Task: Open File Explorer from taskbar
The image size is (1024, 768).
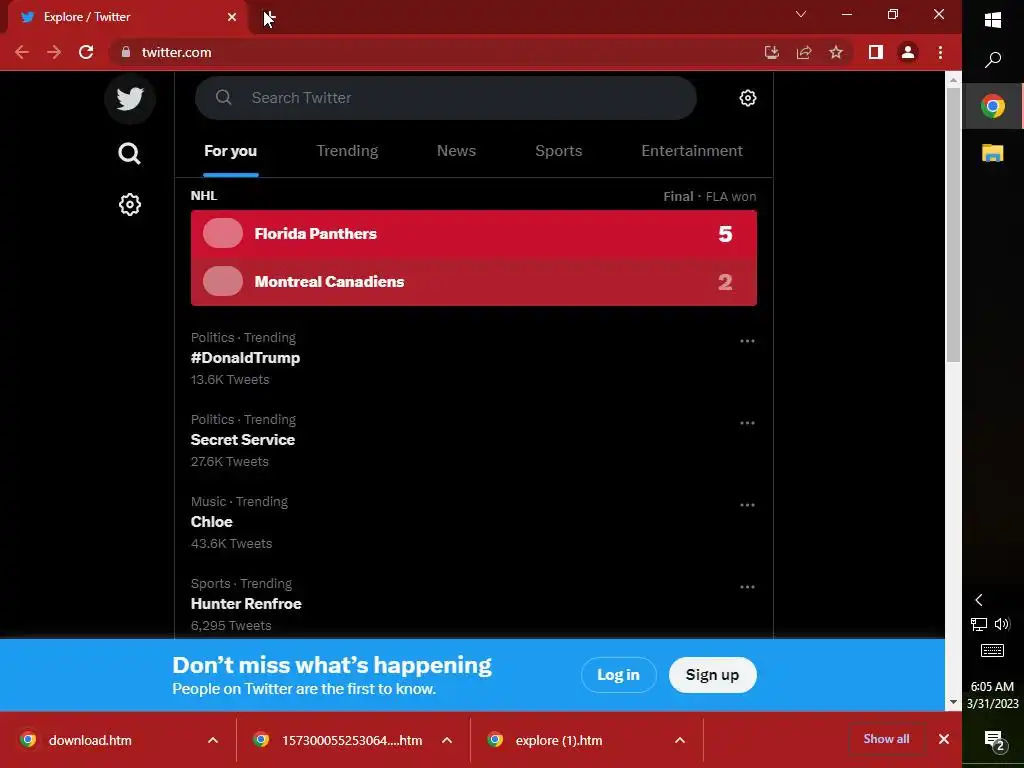Action: [993, 153]
